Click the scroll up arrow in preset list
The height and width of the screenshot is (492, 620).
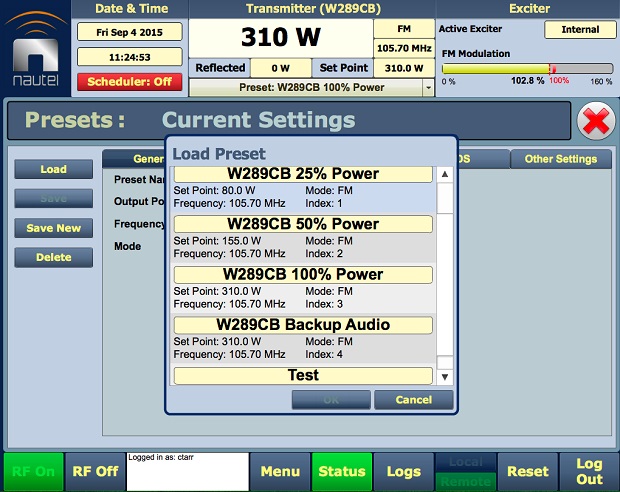[445, 174]
